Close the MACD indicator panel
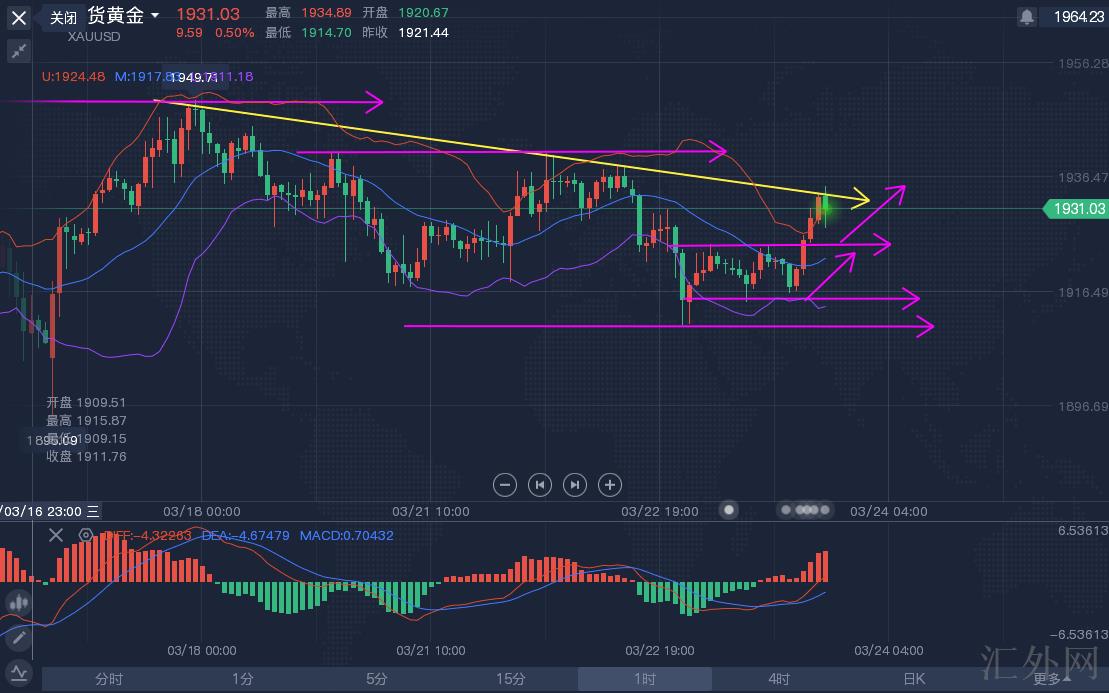1109x693 pixels. click(56, 535)
